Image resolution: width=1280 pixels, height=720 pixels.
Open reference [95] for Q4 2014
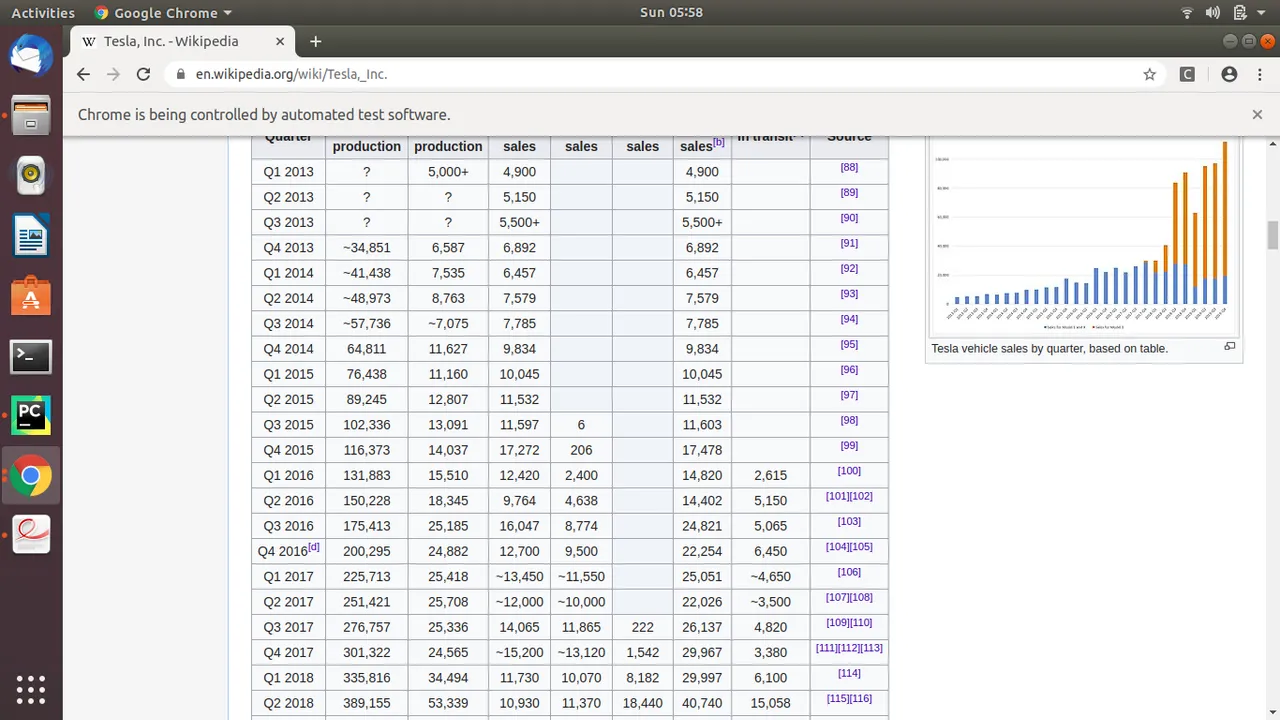click(849, 345)
